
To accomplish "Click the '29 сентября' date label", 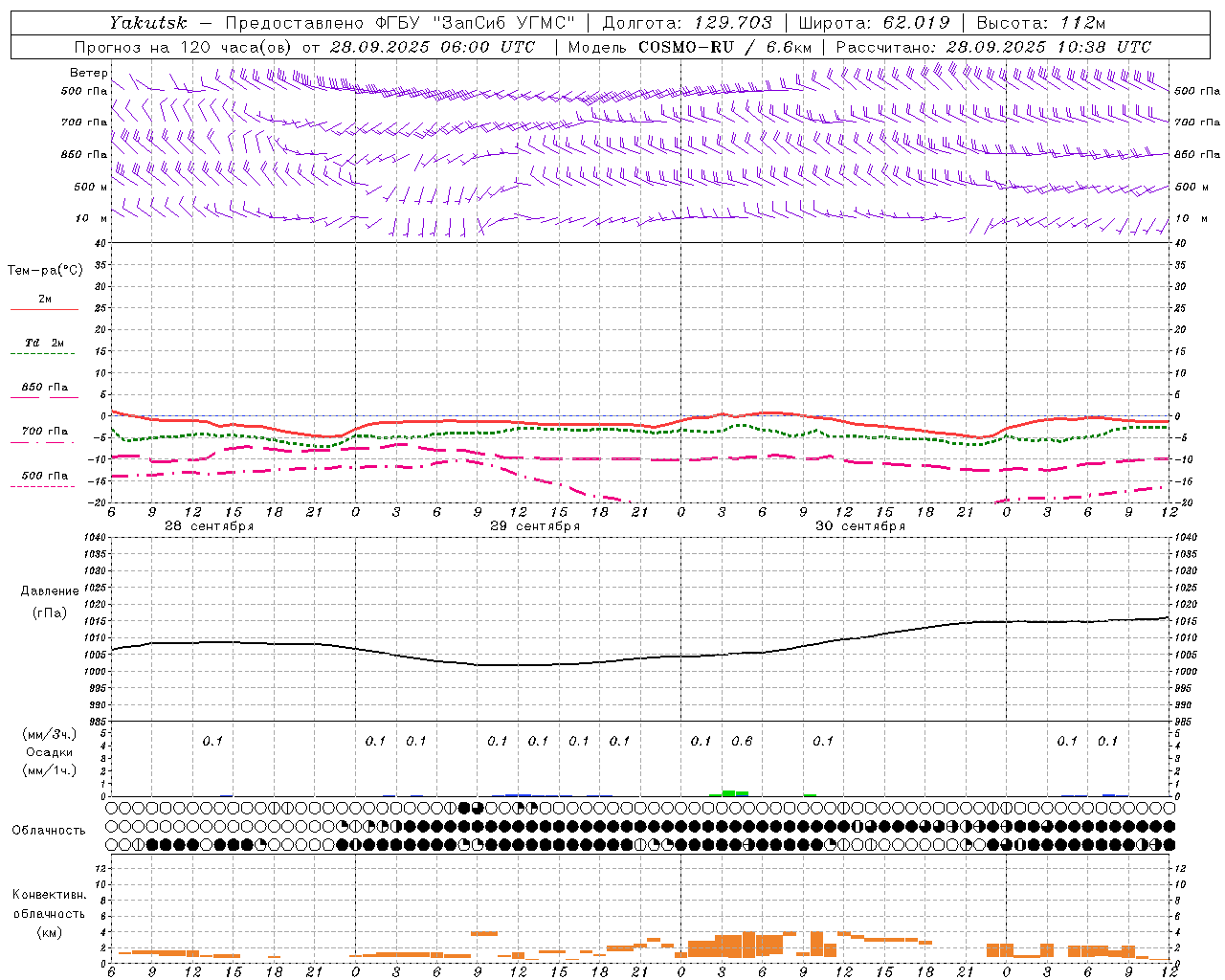I will point(535,525).
